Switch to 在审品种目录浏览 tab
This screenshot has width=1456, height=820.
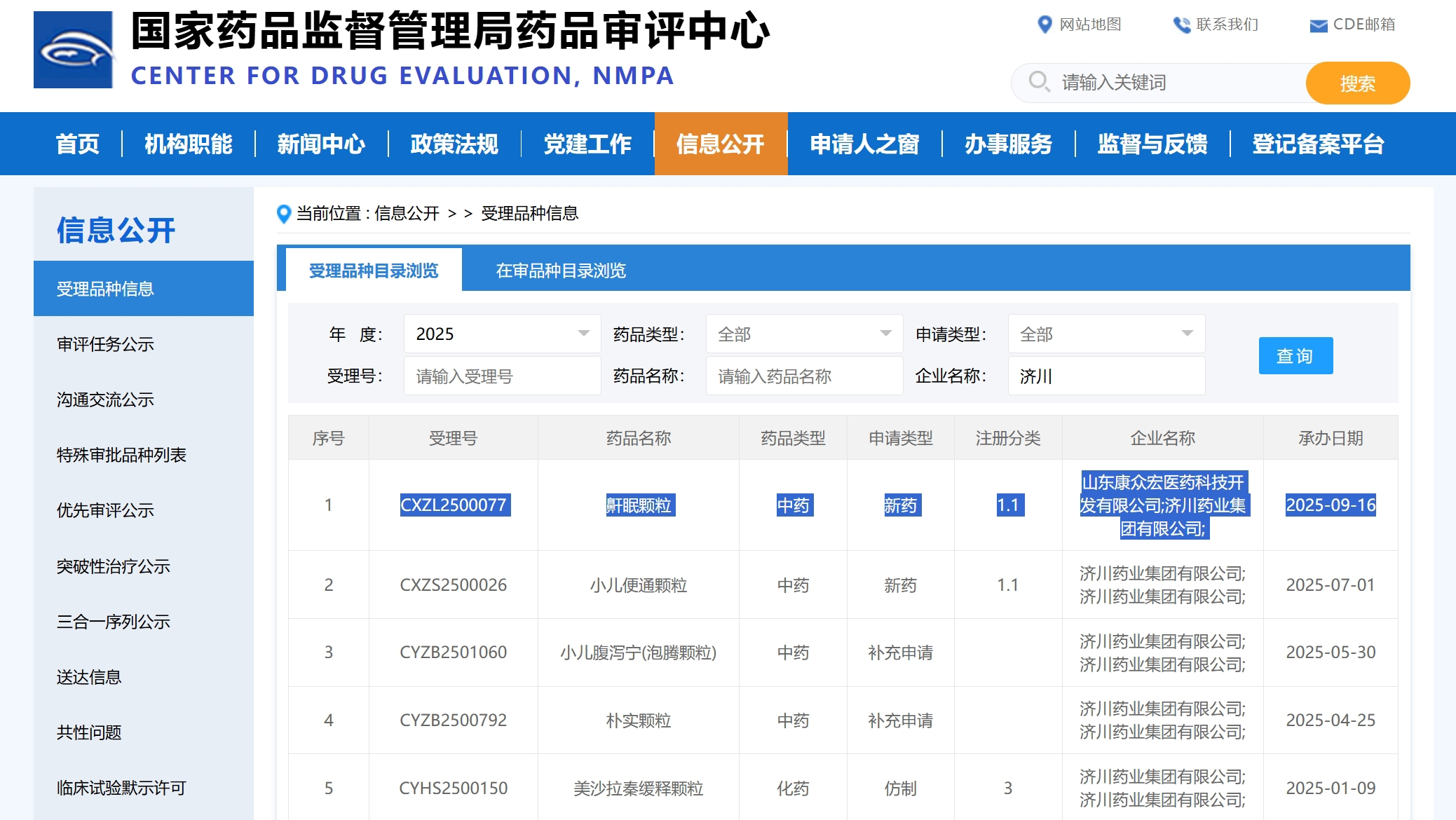point(561,271)
